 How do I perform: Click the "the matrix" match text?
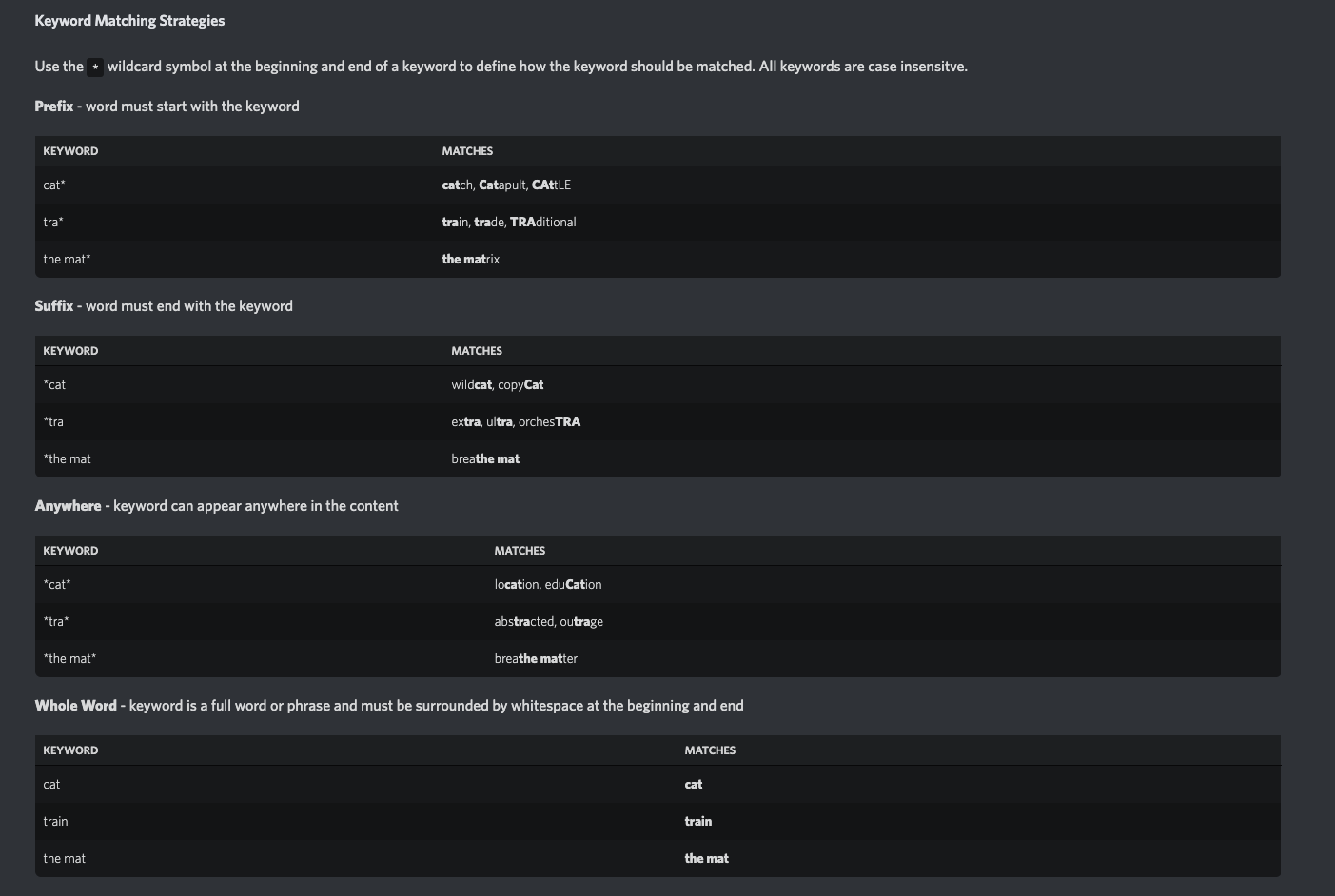(x=470, y=260)
